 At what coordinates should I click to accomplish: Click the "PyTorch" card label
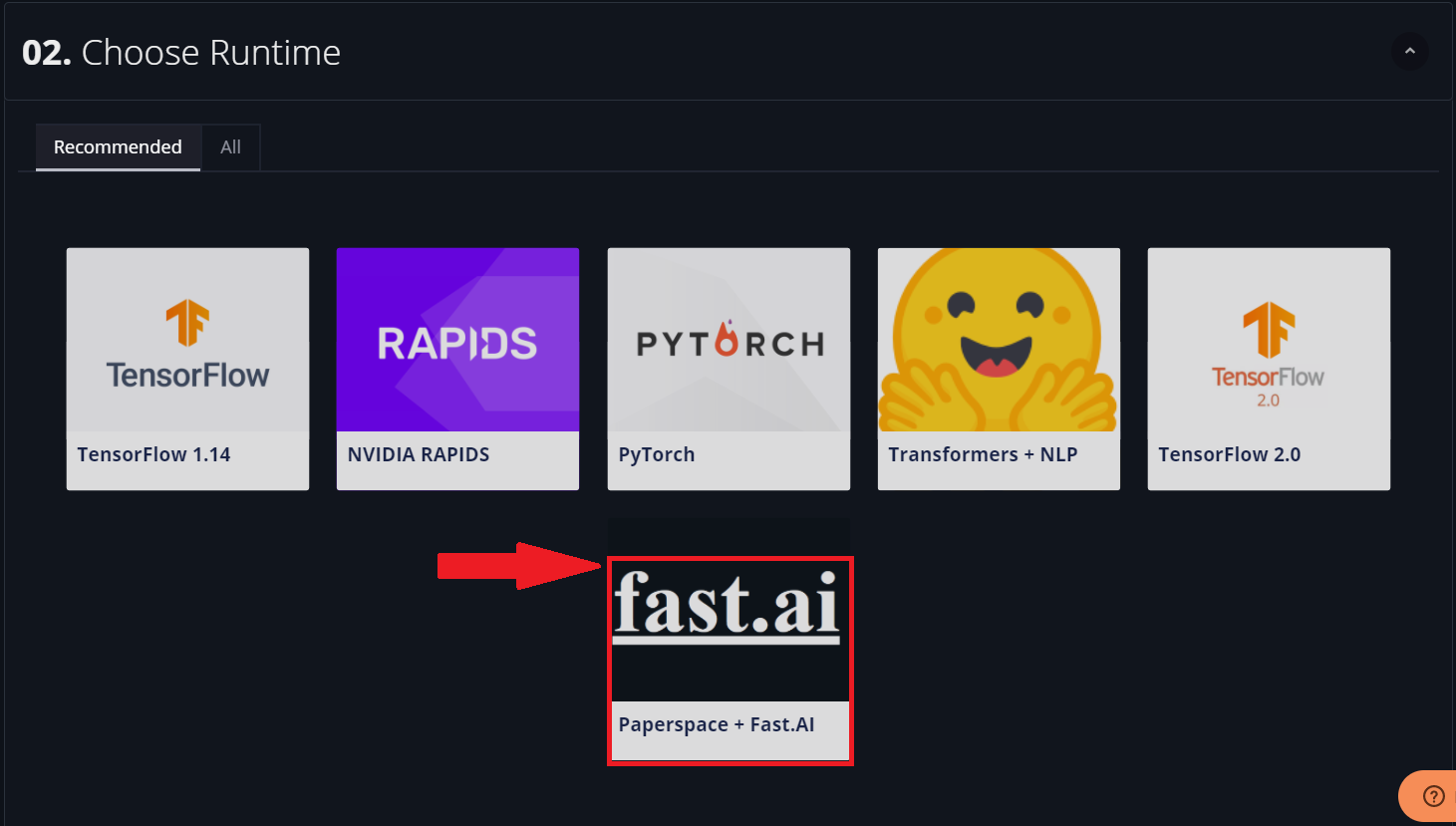point(657,455)
